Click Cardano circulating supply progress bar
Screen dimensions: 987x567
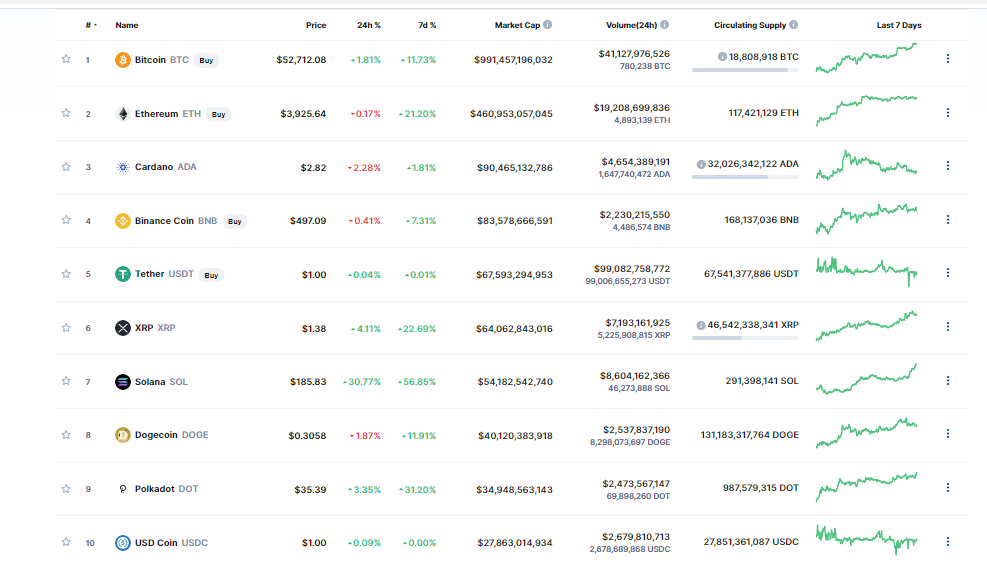tap(745, 177)
